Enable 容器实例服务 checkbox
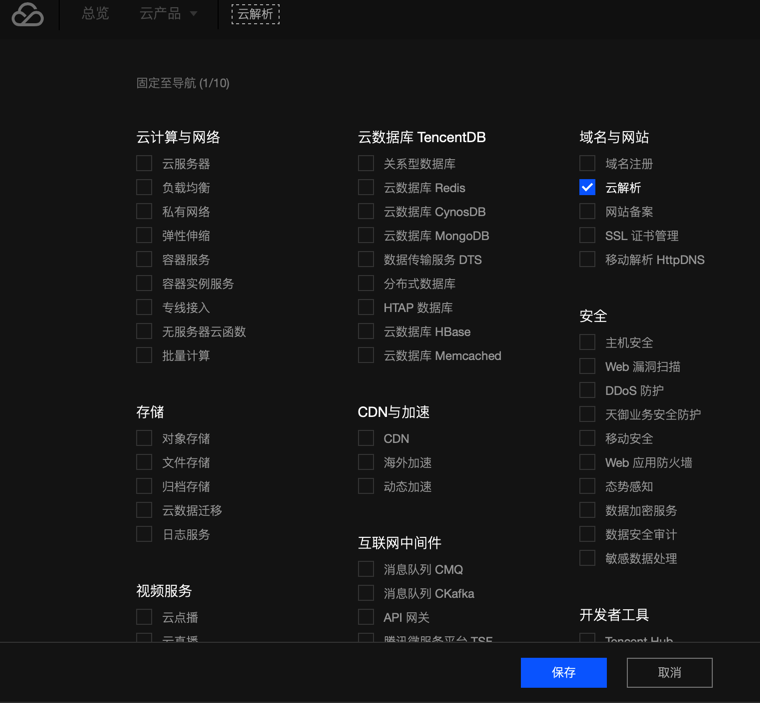This screenshot has height=703, width=760. coord(144,283)
